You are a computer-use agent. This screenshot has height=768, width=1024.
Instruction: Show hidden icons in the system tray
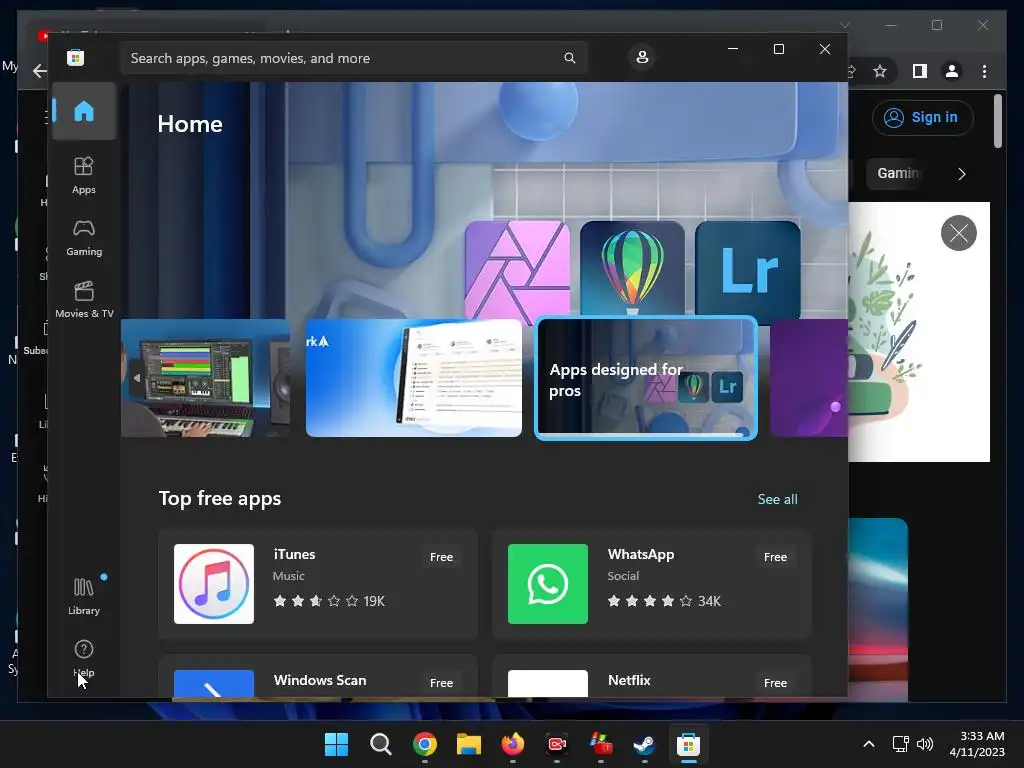pos(869,744)
